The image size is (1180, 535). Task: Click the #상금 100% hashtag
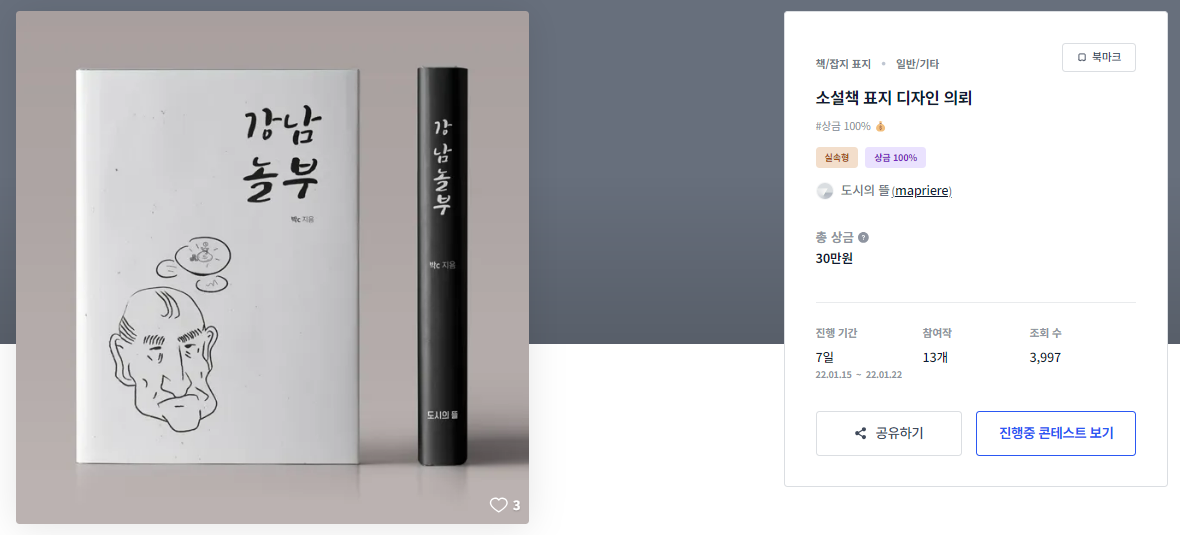[843, 127]
